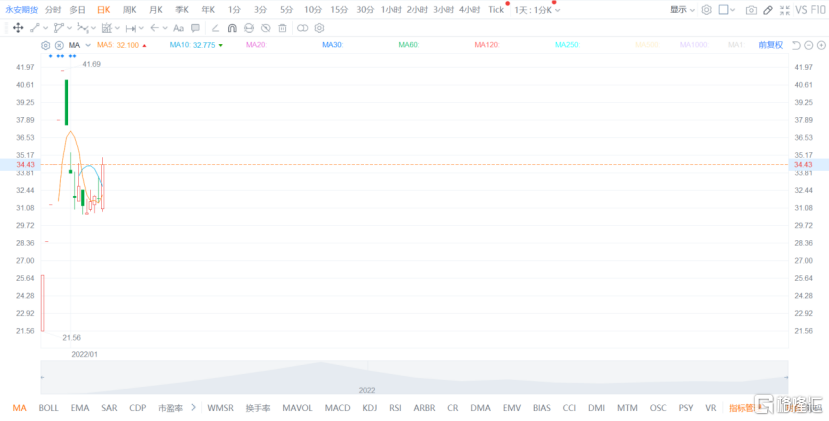Expand measurement tool options arrow

tap(117, 29)
